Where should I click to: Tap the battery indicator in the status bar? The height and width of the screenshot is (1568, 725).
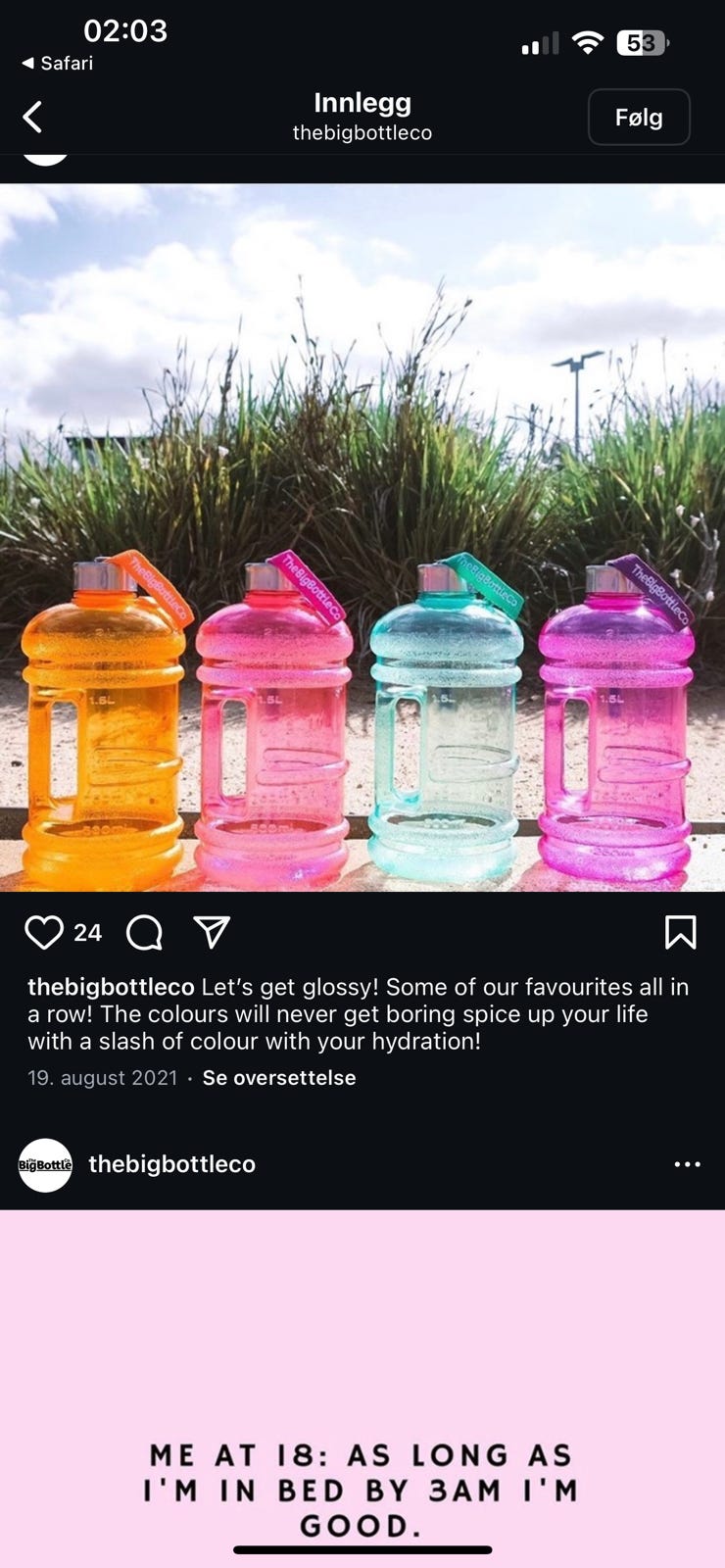pyautogui.click(x=643, y=43)
